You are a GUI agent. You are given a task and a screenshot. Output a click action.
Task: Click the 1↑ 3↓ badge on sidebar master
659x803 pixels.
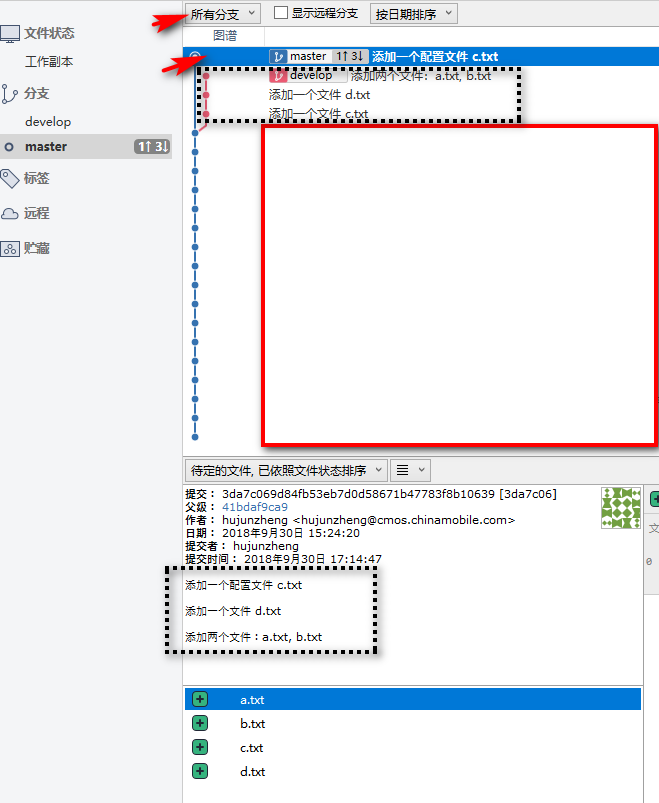pyautogui.click(x=152, y=147)
